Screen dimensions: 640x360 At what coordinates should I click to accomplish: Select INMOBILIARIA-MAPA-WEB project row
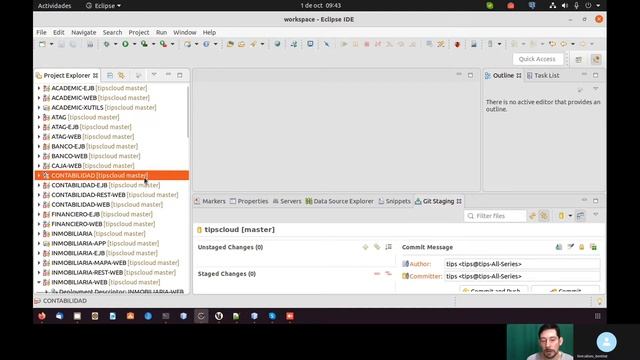(x=111, y=263)
